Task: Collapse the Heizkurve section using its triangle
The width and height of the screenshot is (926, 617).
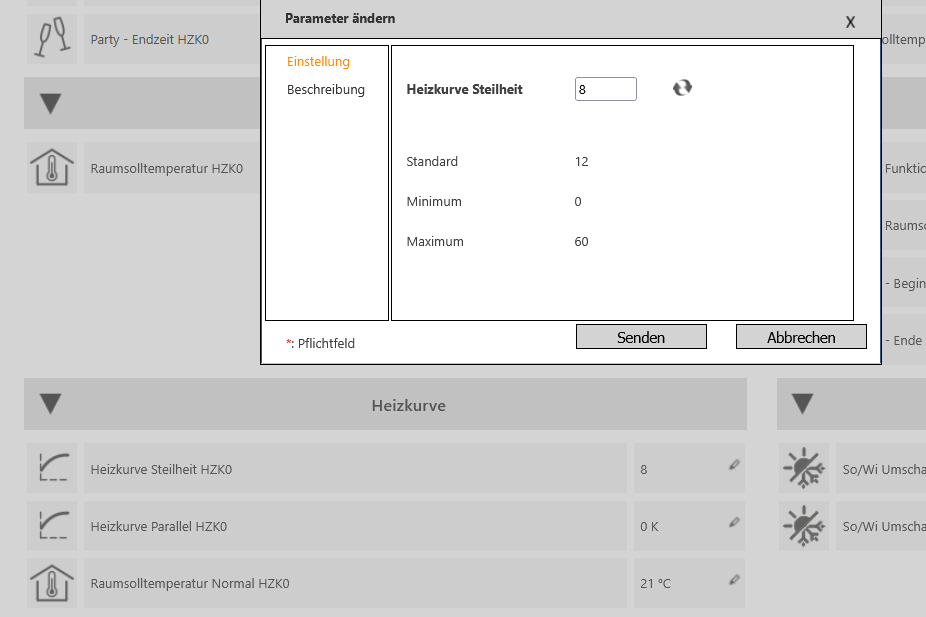Action: click(x=51, y=404)
